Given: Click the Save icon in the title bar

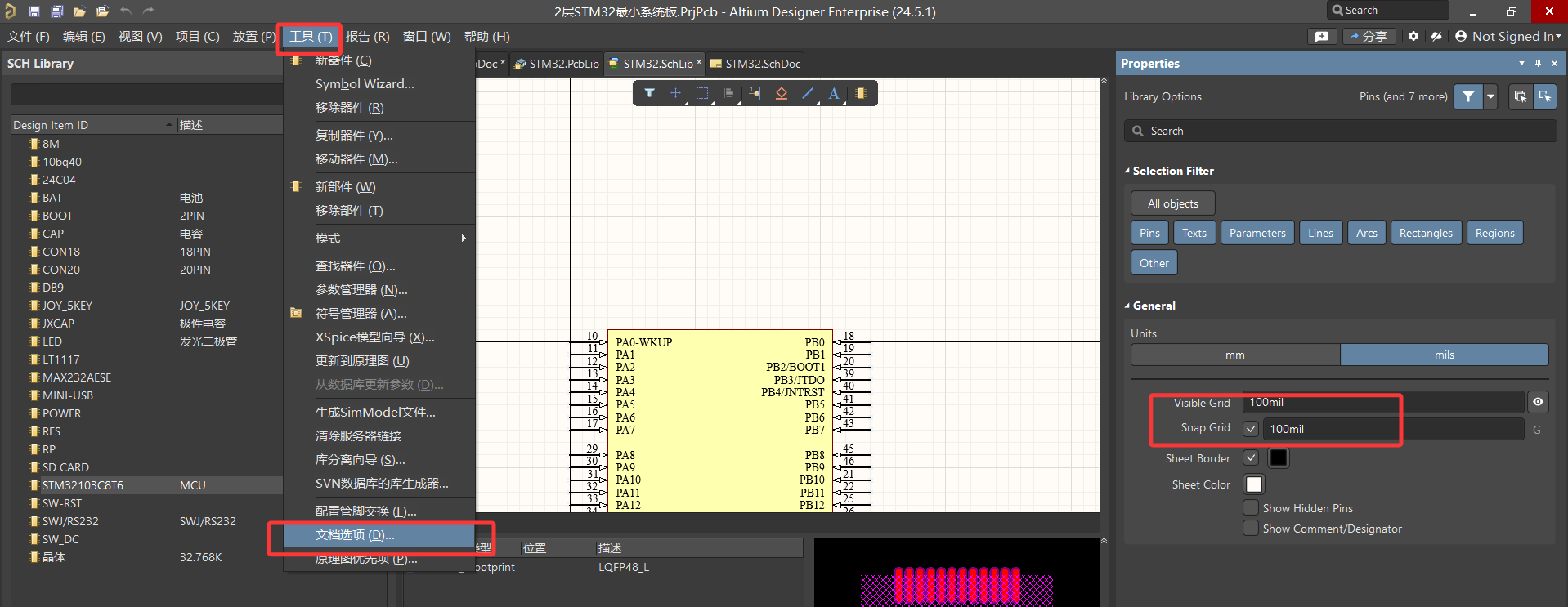Looking at the screenshot, I should pyautogui.click(x=34, y=11).
